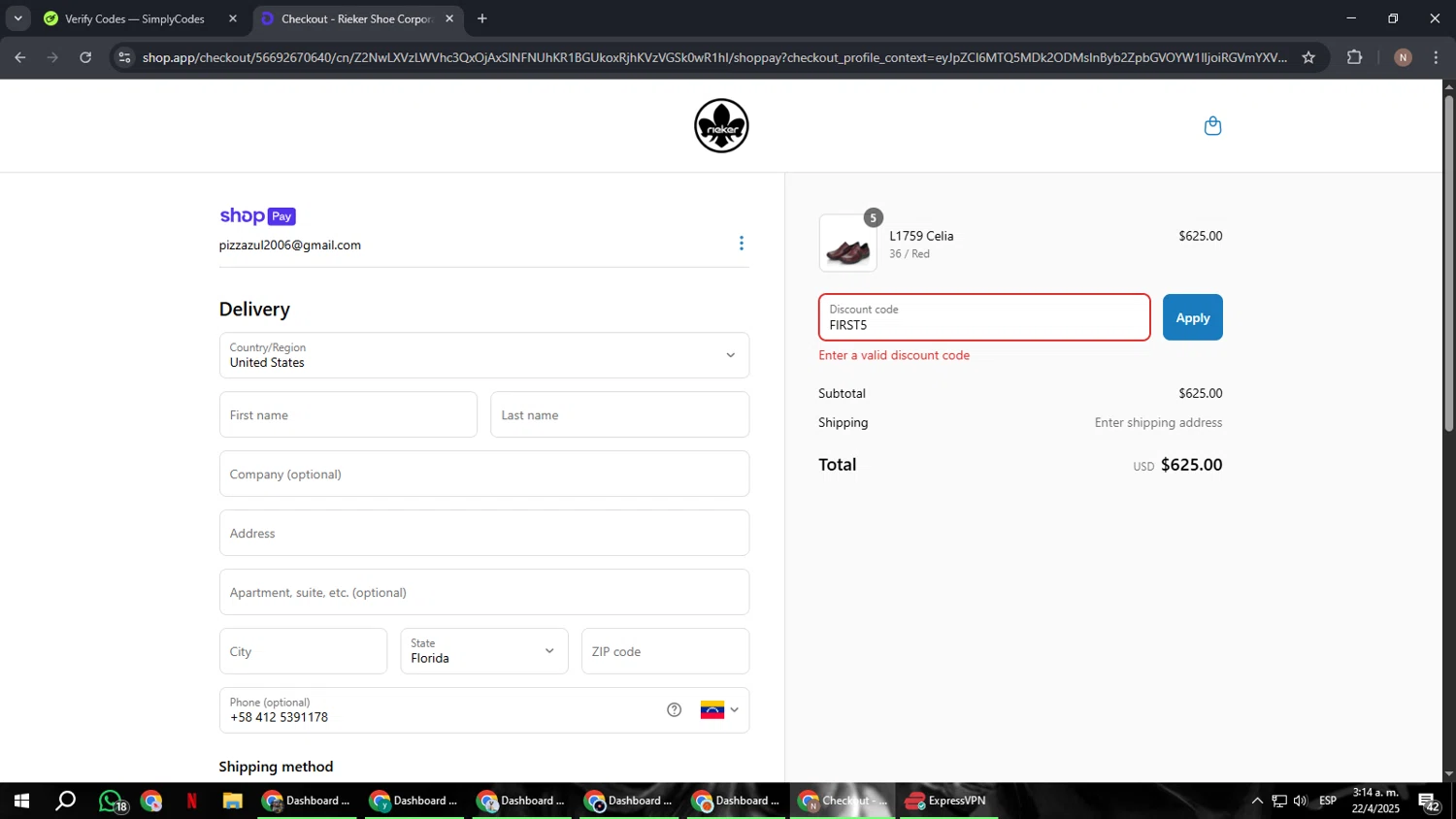The height and width of the screenshot is (819, 1456).
Task: Click the Rieker logo in header
Action: point(721,126)
